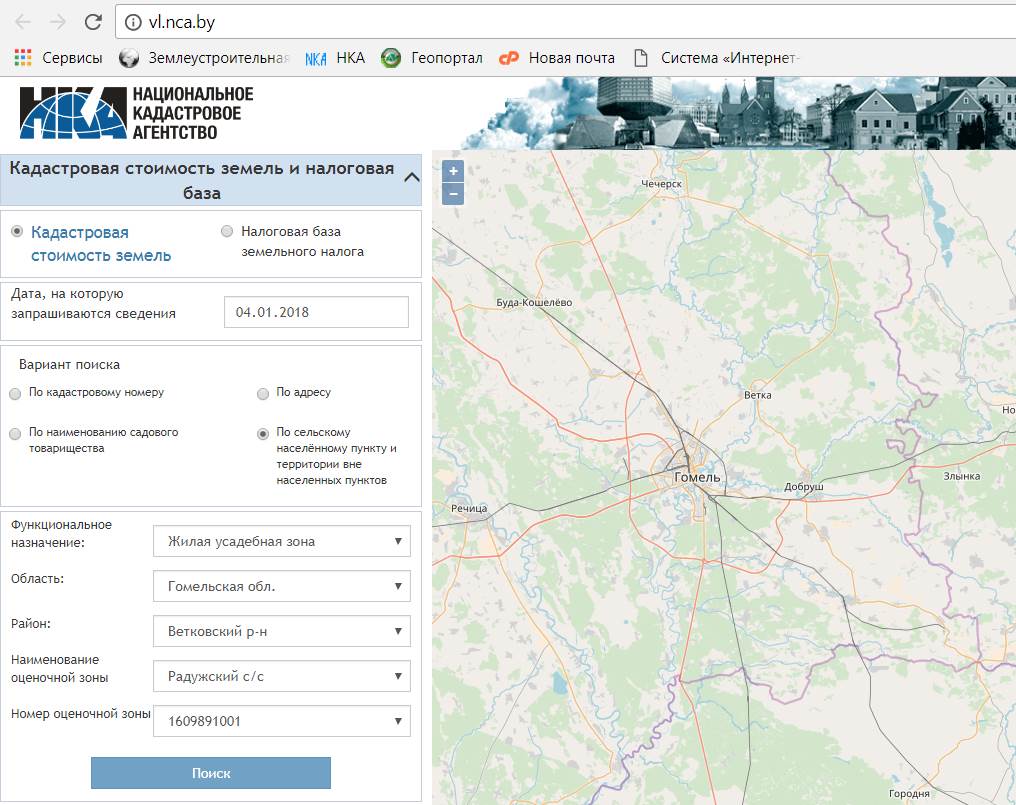
Task: Click Ветка town label on the map
Action: [x=757, y=395]
